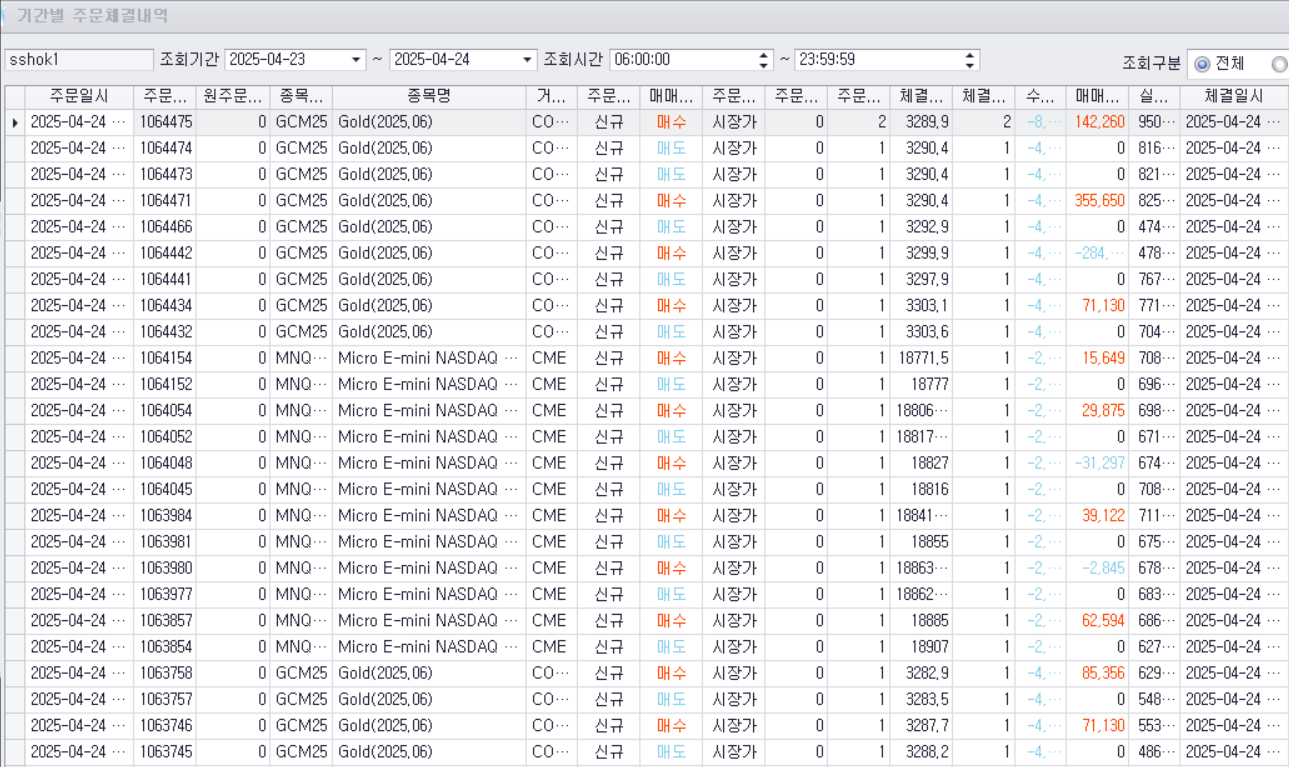The image size is (1289, 767).
Task: Click price 18816 in order 1064045 row
Action: point(930,489)
